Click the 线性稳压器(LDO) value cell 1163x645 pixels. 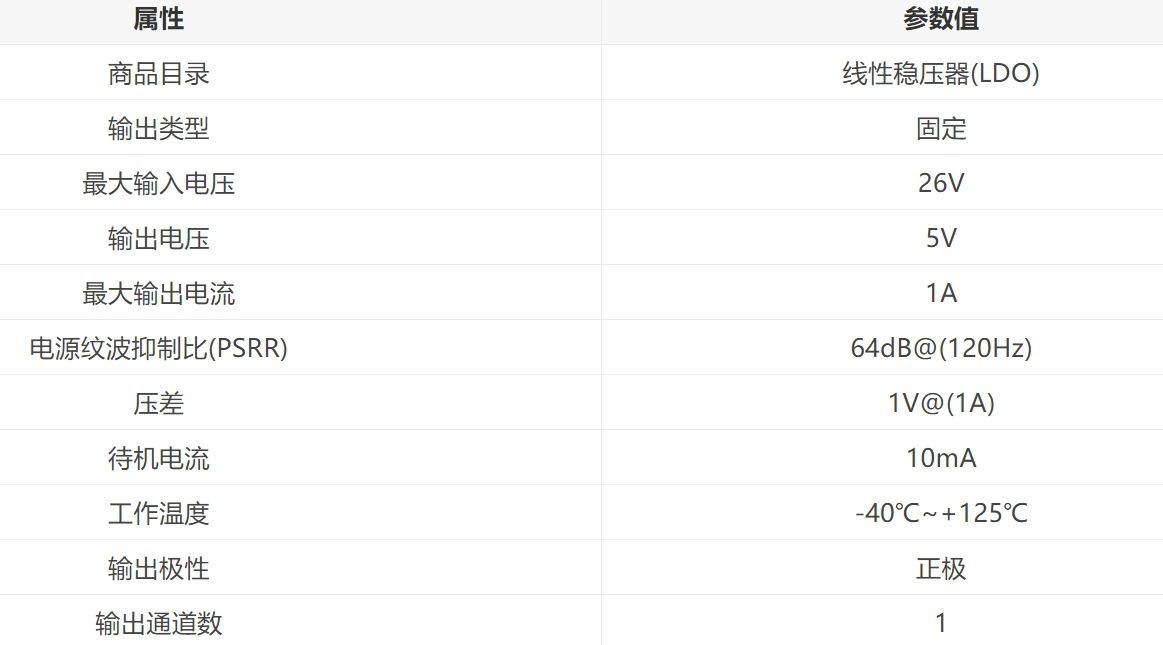pyautogui.click(x=940, y=74)
